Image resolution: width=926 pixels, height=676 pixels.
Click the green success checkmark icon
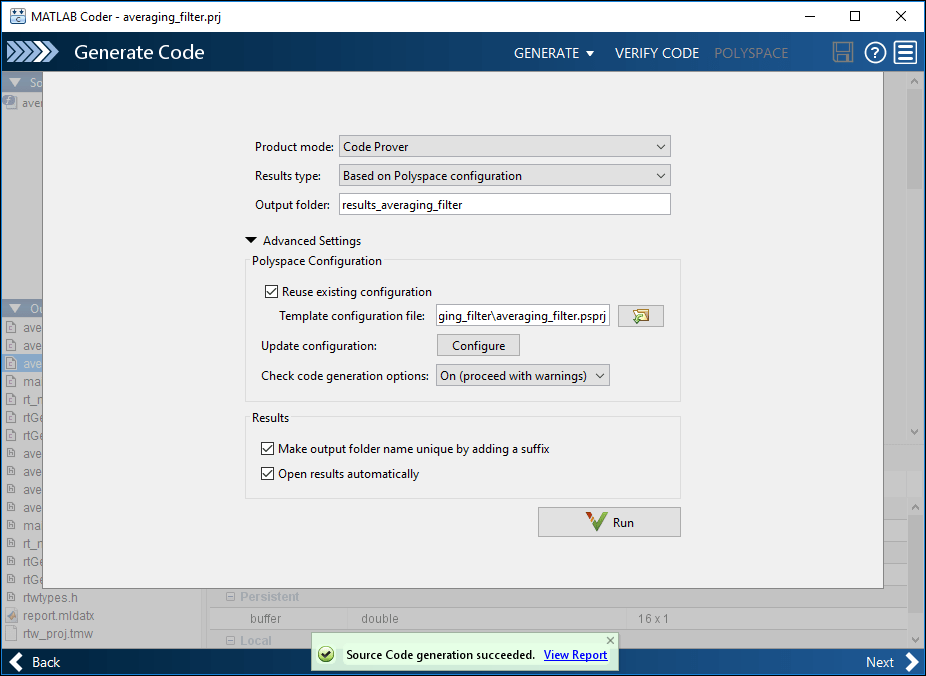(x=326, y=654)
